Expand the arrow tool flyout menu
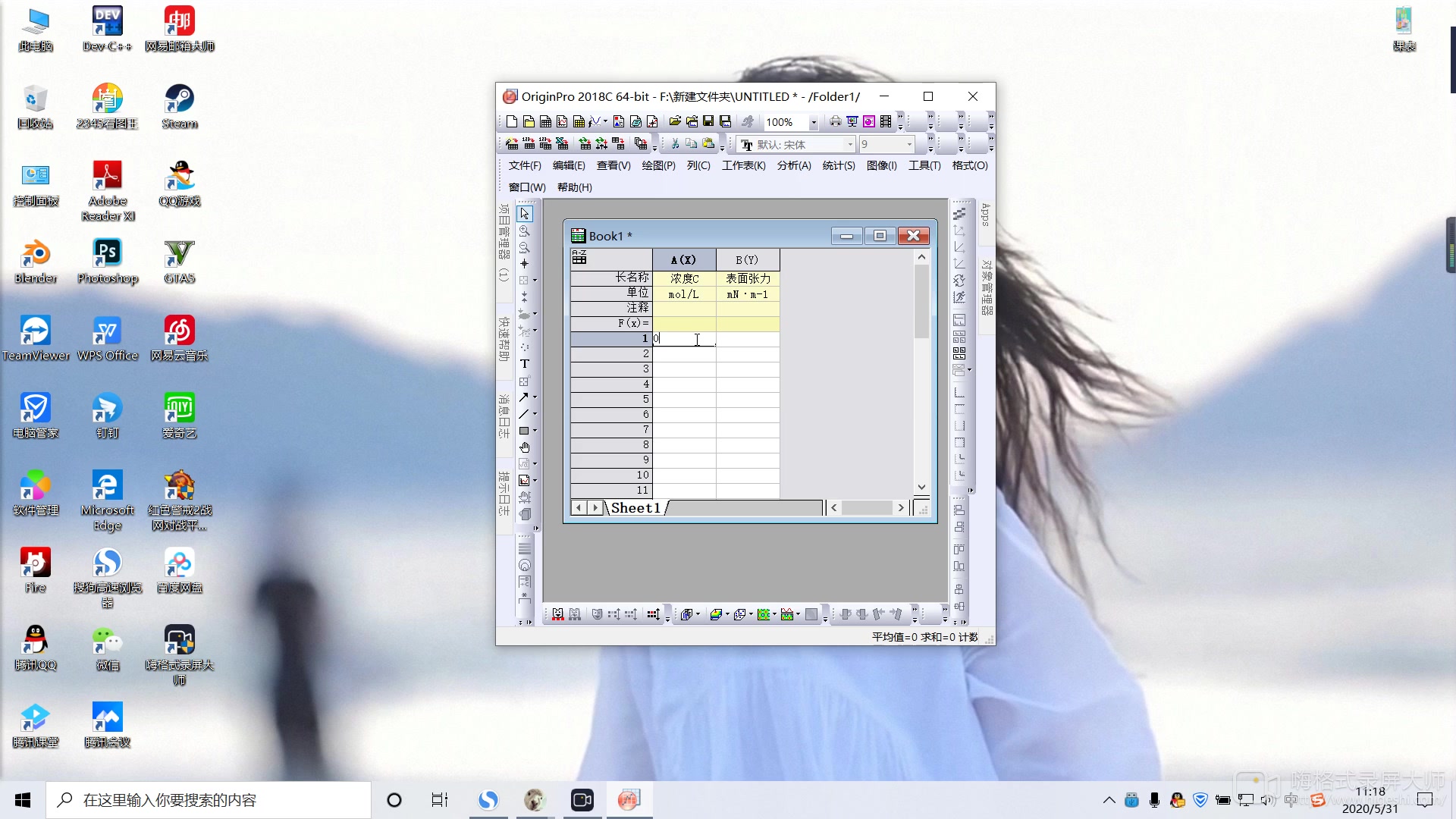1456x819 pixels. (535, 397)
